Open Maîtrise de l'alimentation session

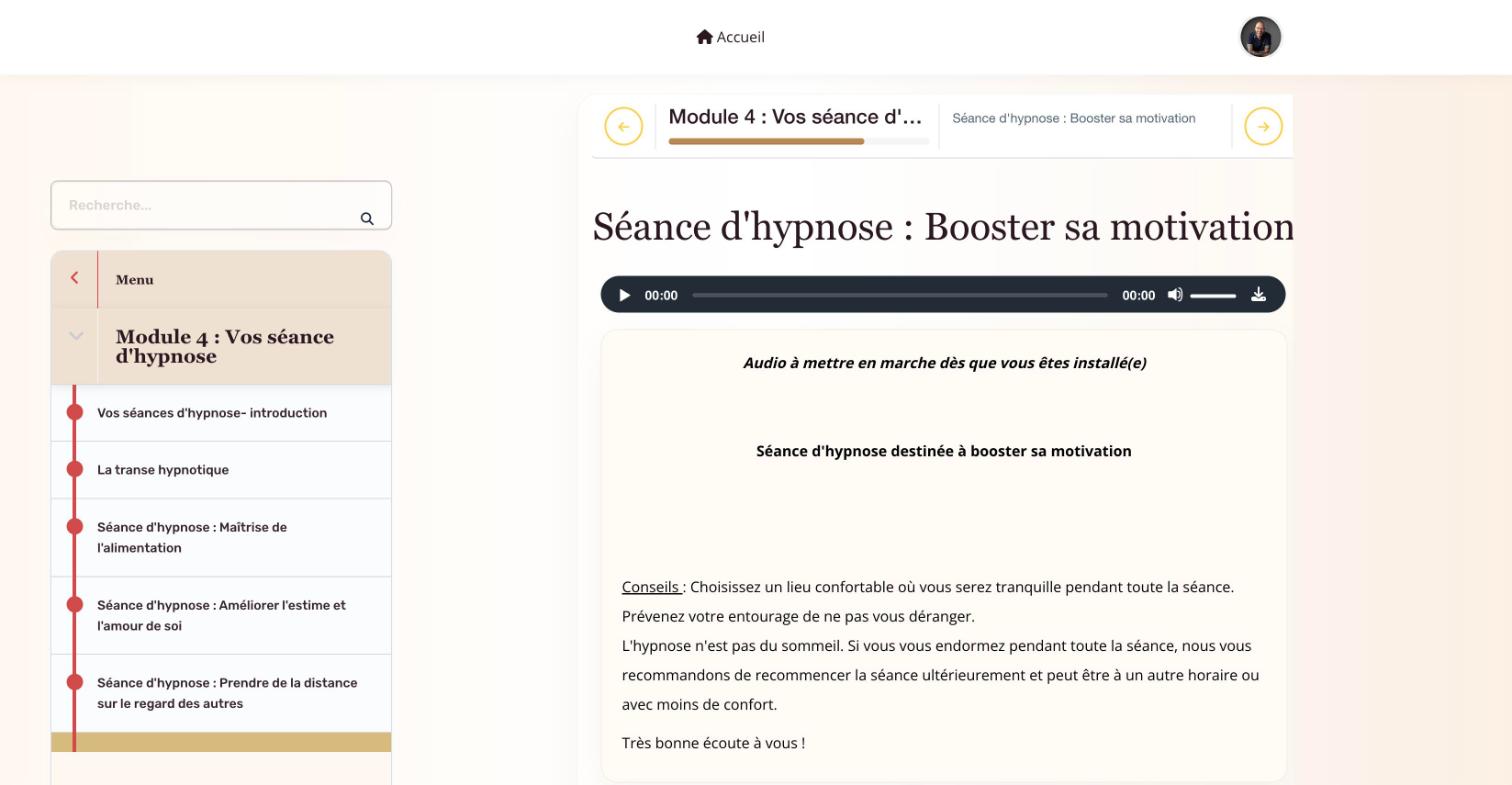pyautogui.click(x=221, y=537)
